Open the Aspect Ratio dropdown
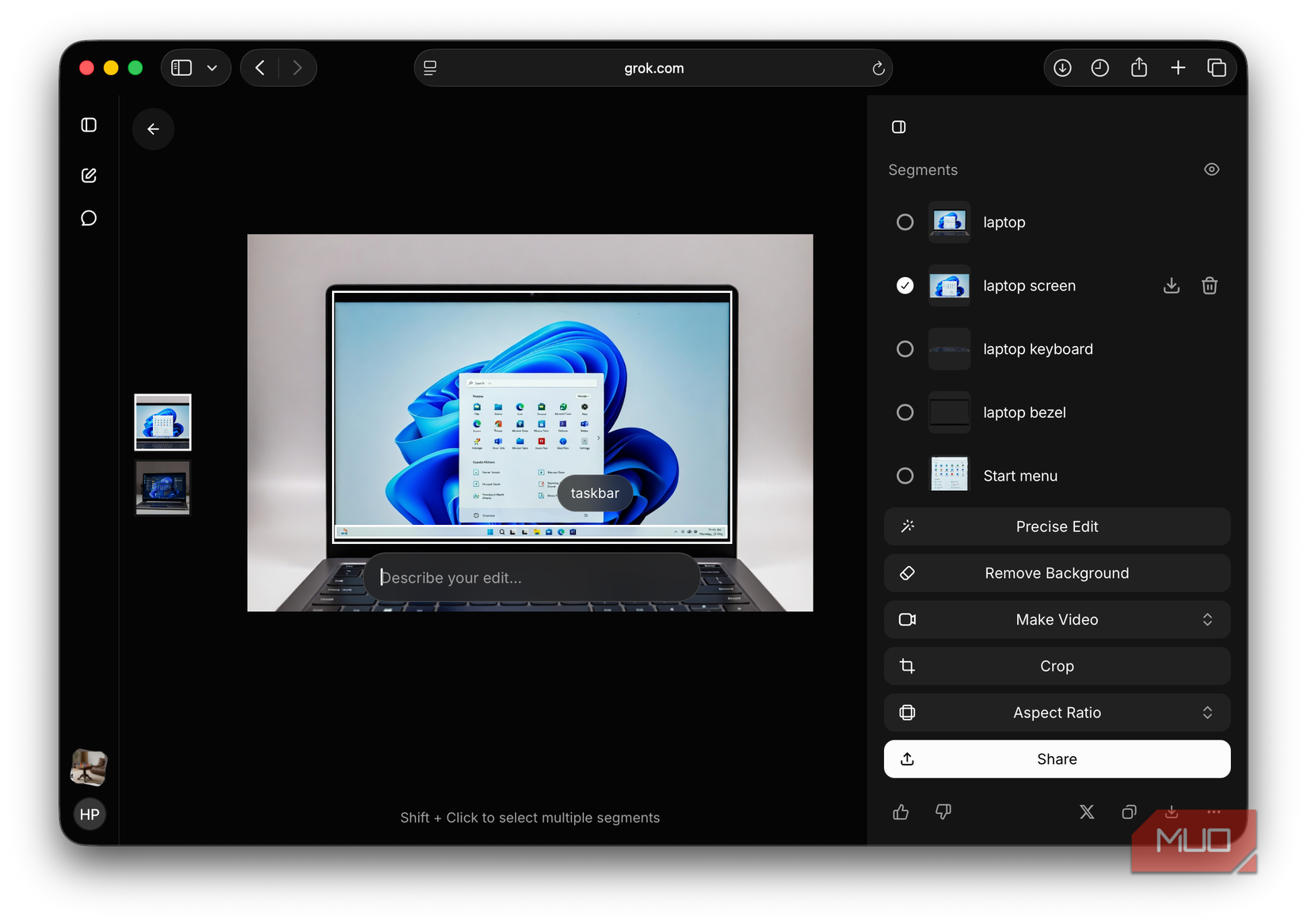 coord(1057,713)
